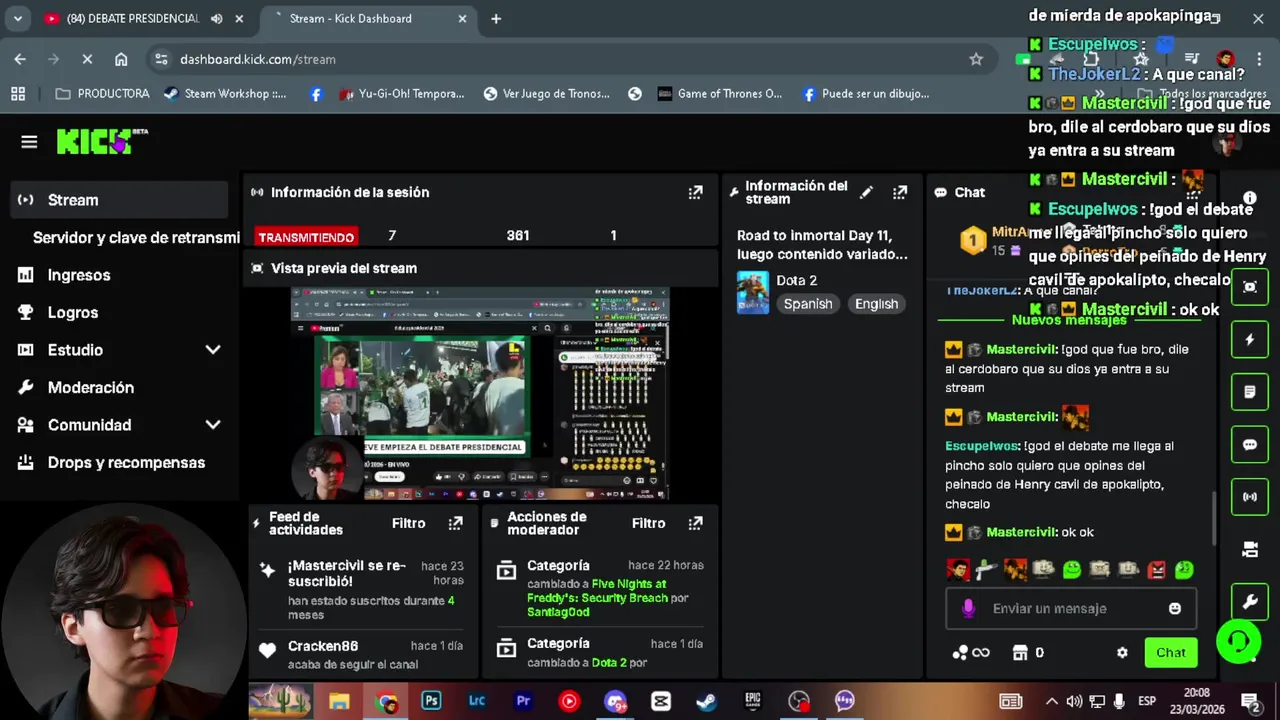The width and height of the screenshot is (1280, 720).
Task: Open Steam from the taskbar
Action: (x=706, y=701)
